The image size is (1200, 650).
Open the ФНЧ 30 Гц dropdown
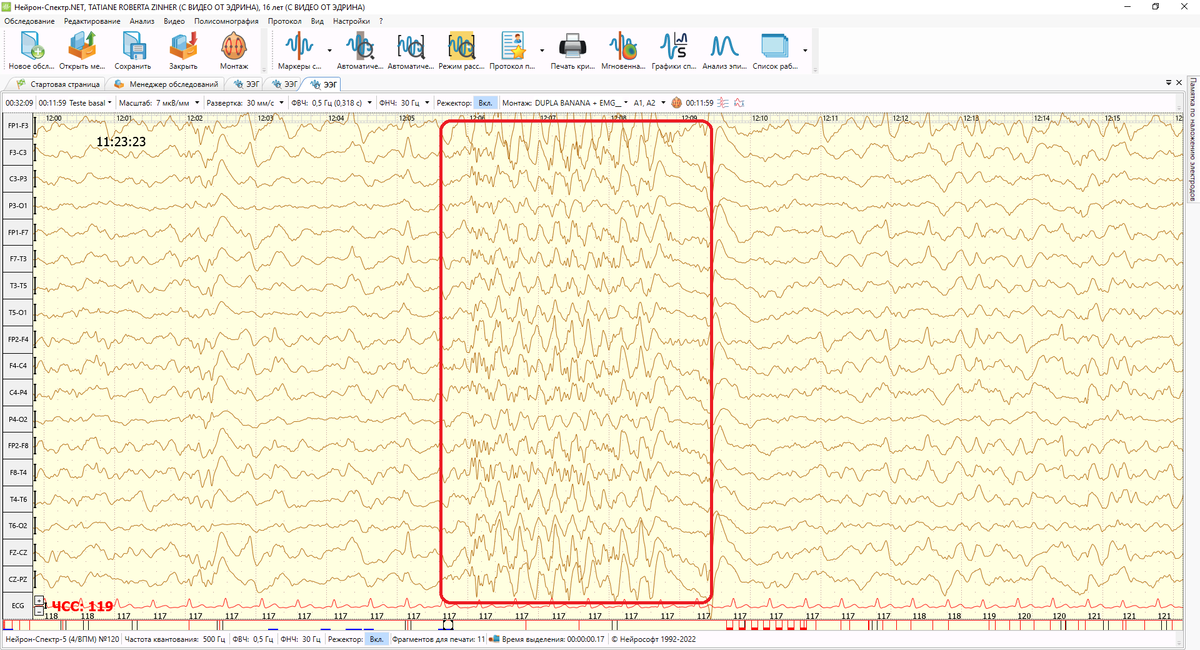pos(405,102)
